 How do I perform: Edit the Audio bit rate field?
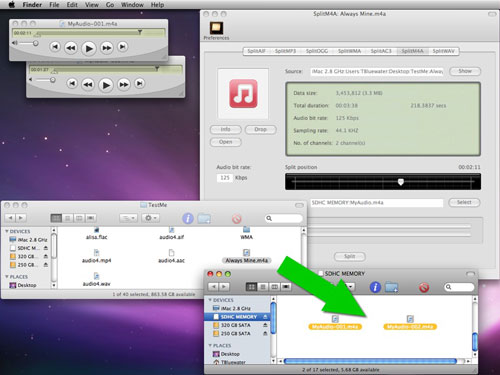click(x=225, y=178)
